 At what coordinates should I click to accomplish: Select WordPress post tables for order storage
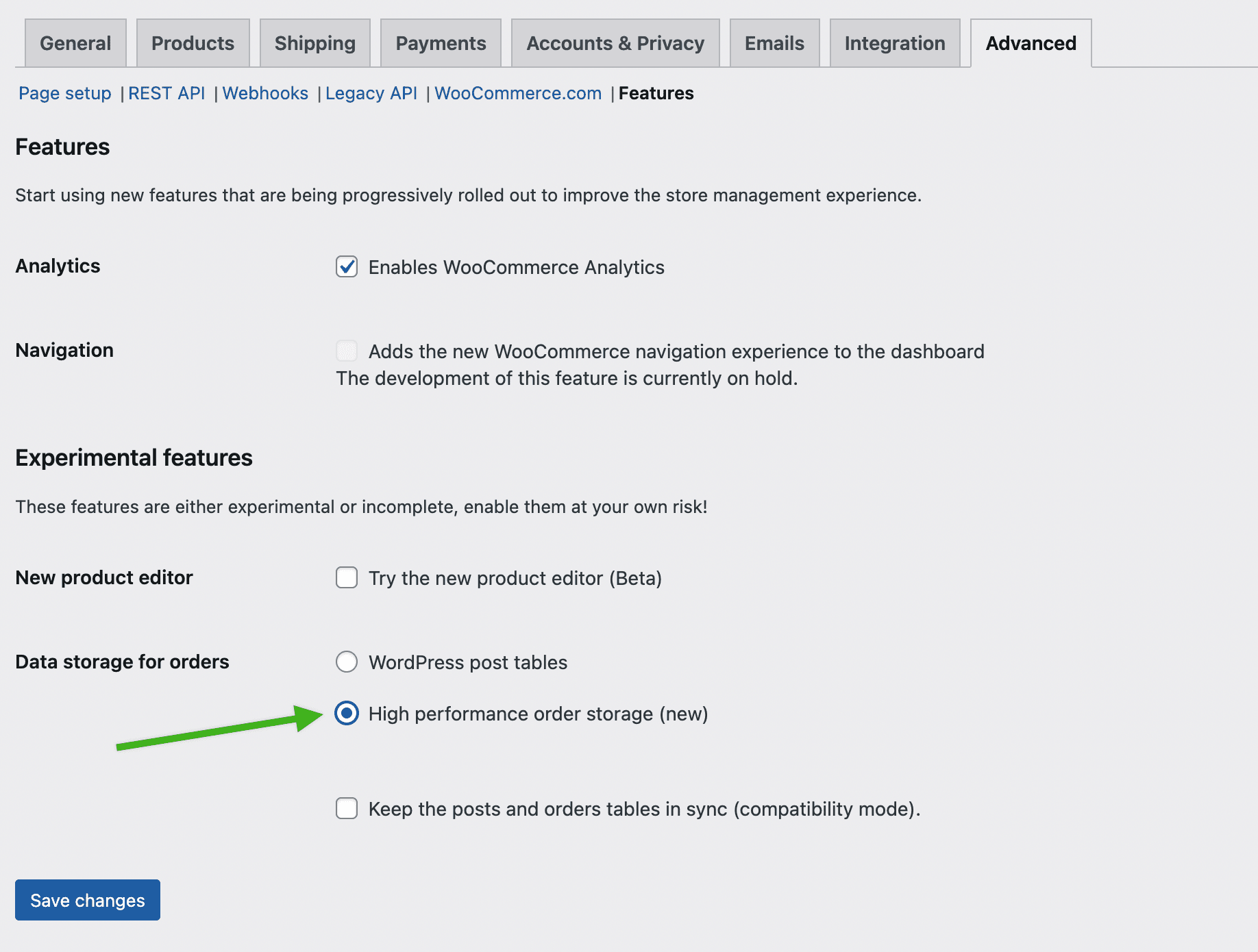tap(347, 662)
